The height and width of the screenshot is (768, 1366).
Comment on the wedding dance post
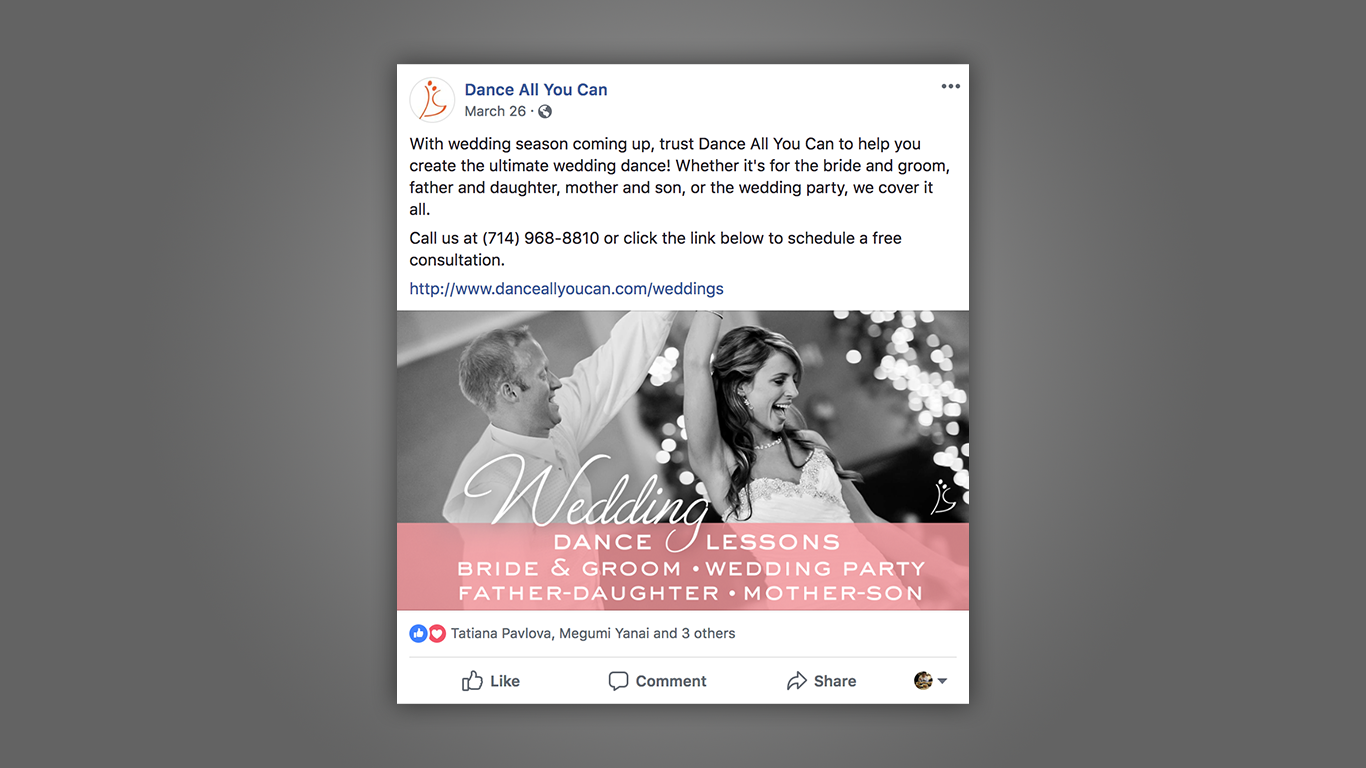pyautogui.click(x=657, y=681)
